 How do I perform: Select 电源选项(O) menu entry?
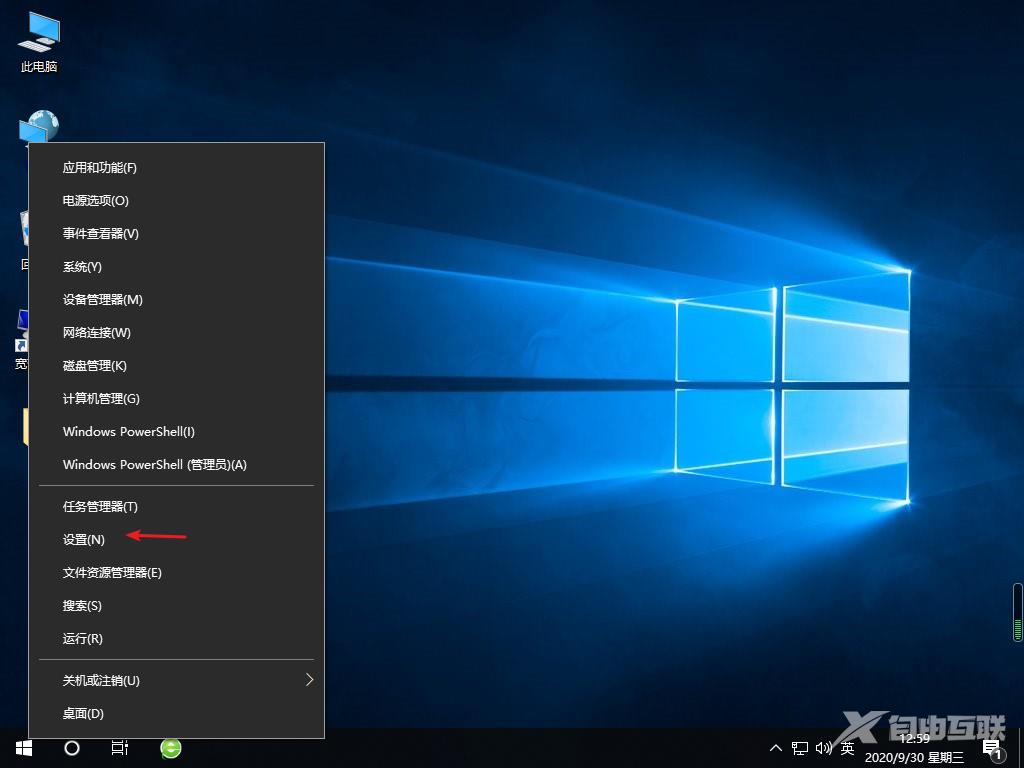tap(176, 200)
